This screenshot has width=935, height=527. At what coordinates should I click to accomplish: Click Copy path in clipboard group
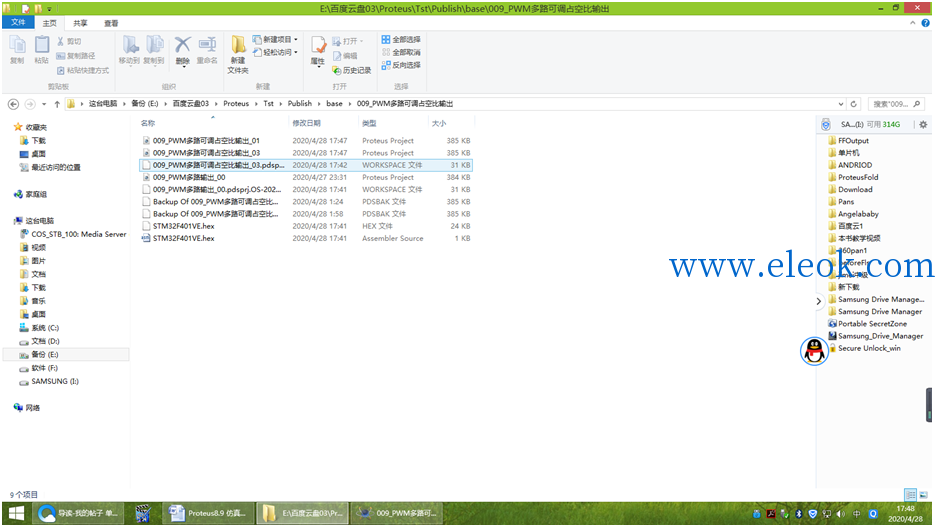point(76,55)
